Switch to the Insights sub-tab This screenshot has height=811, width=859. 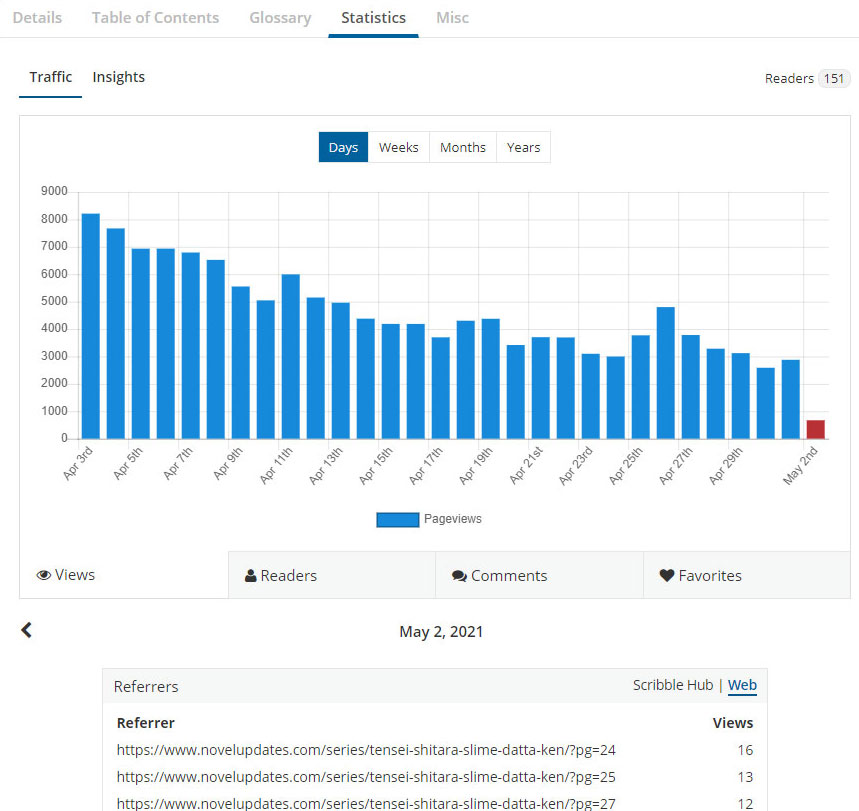tap(118, 77)
